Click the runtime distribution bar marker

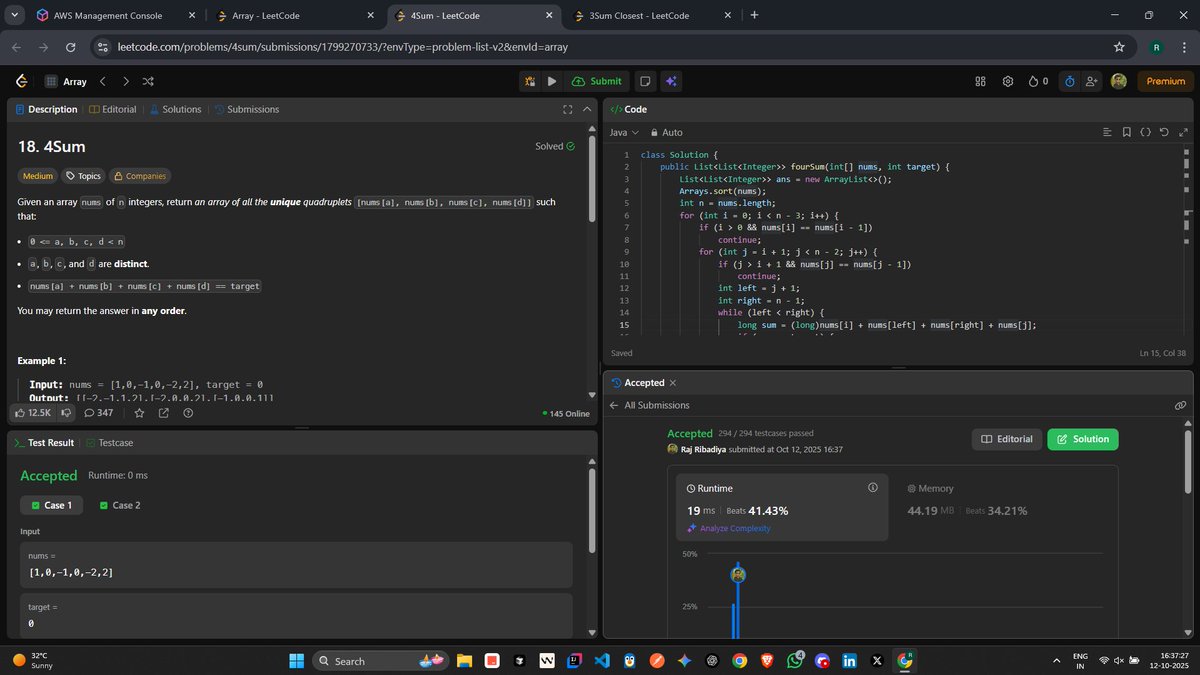[x=738, y=575]
